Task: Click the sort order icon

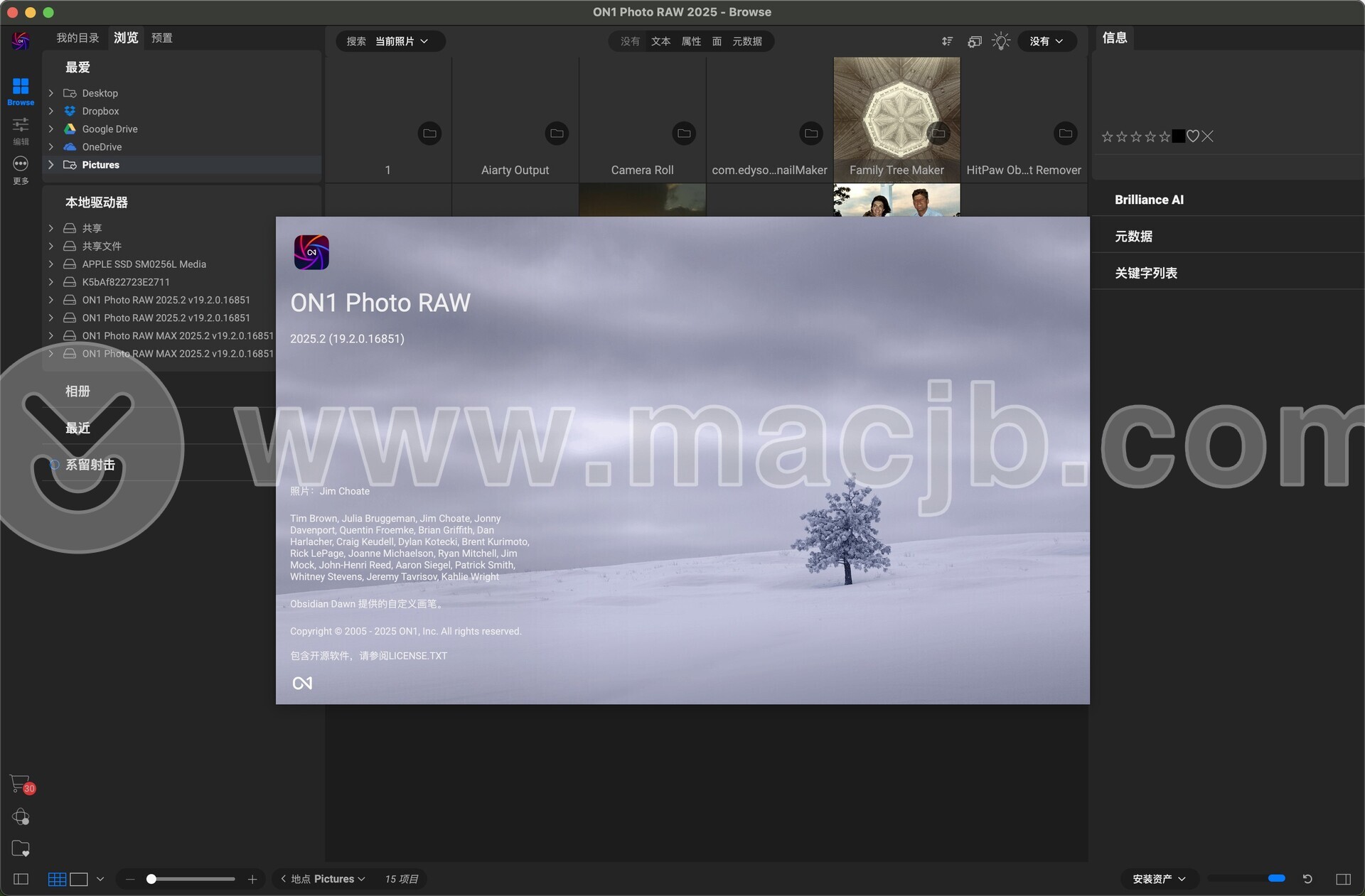Action: click(947, 41)
